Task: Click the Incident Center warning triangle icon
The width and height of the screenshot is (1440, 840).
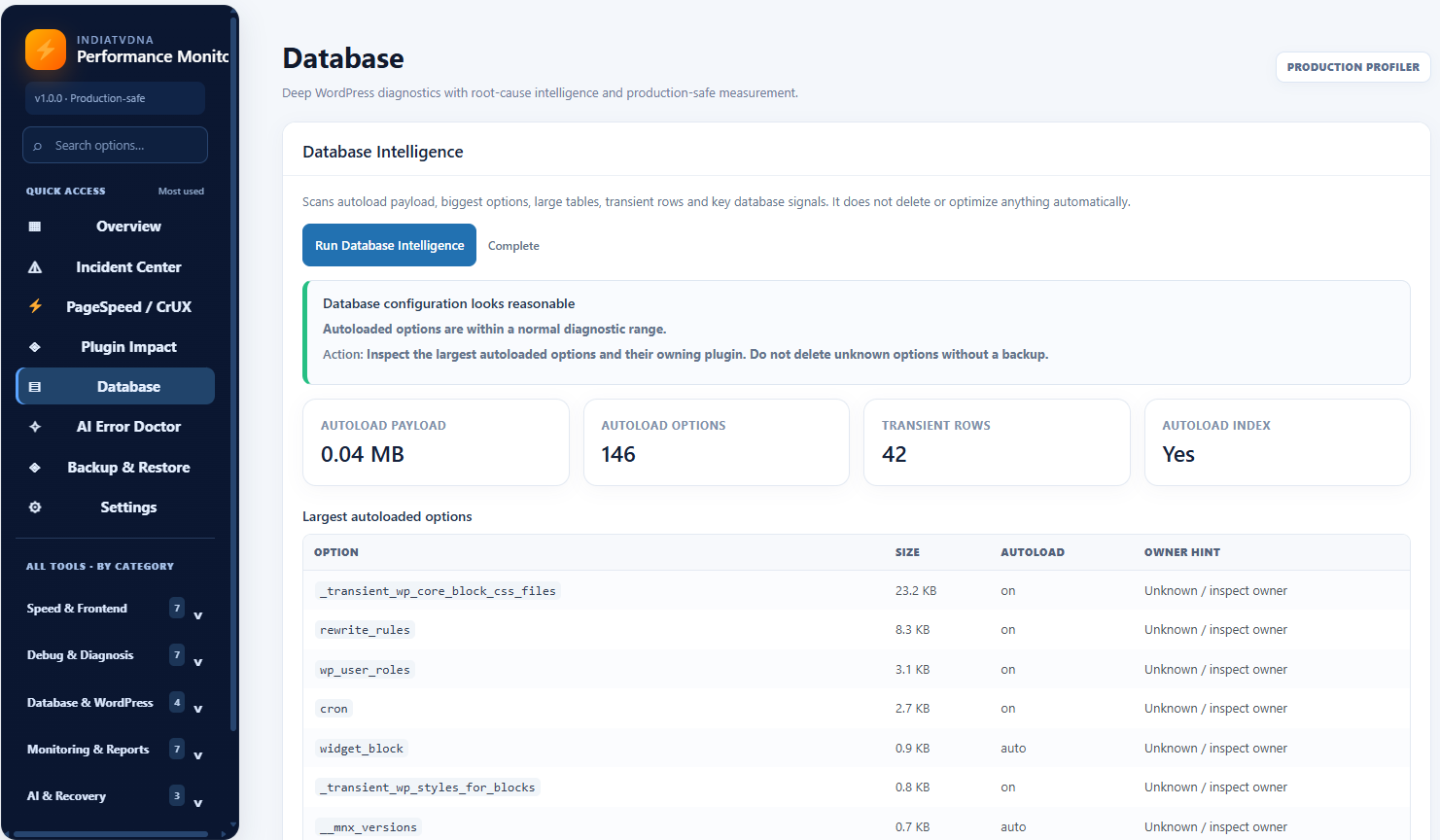Action: (35, 267)
